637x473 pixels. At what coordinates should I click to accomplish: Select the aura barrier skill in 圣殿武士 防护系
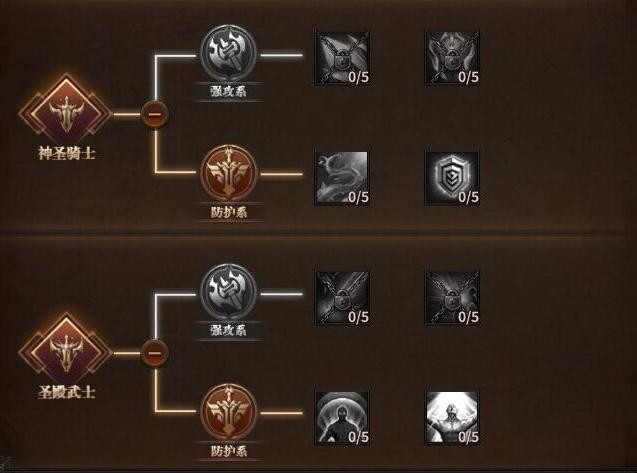[x=342, y=417]
